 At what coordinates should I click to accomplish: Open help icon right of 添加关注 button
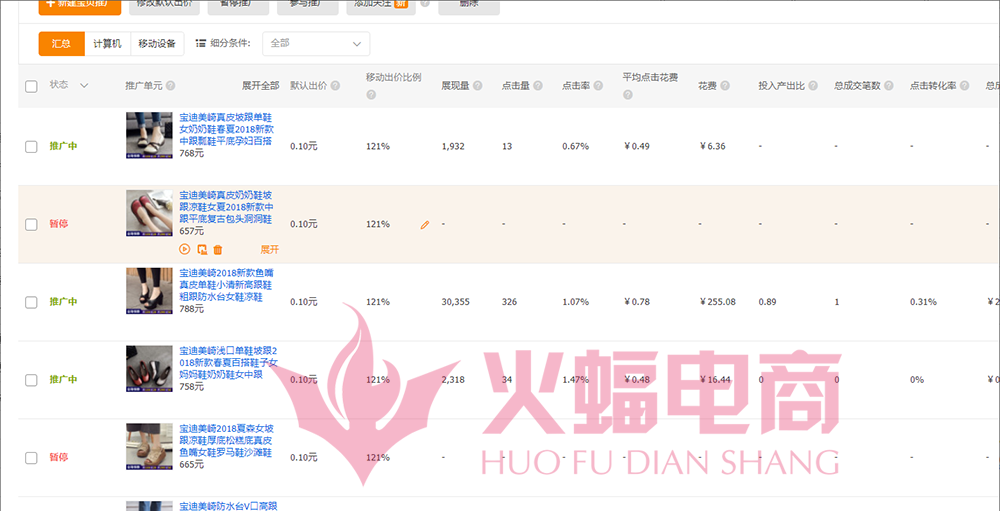(x=425, y=4)
